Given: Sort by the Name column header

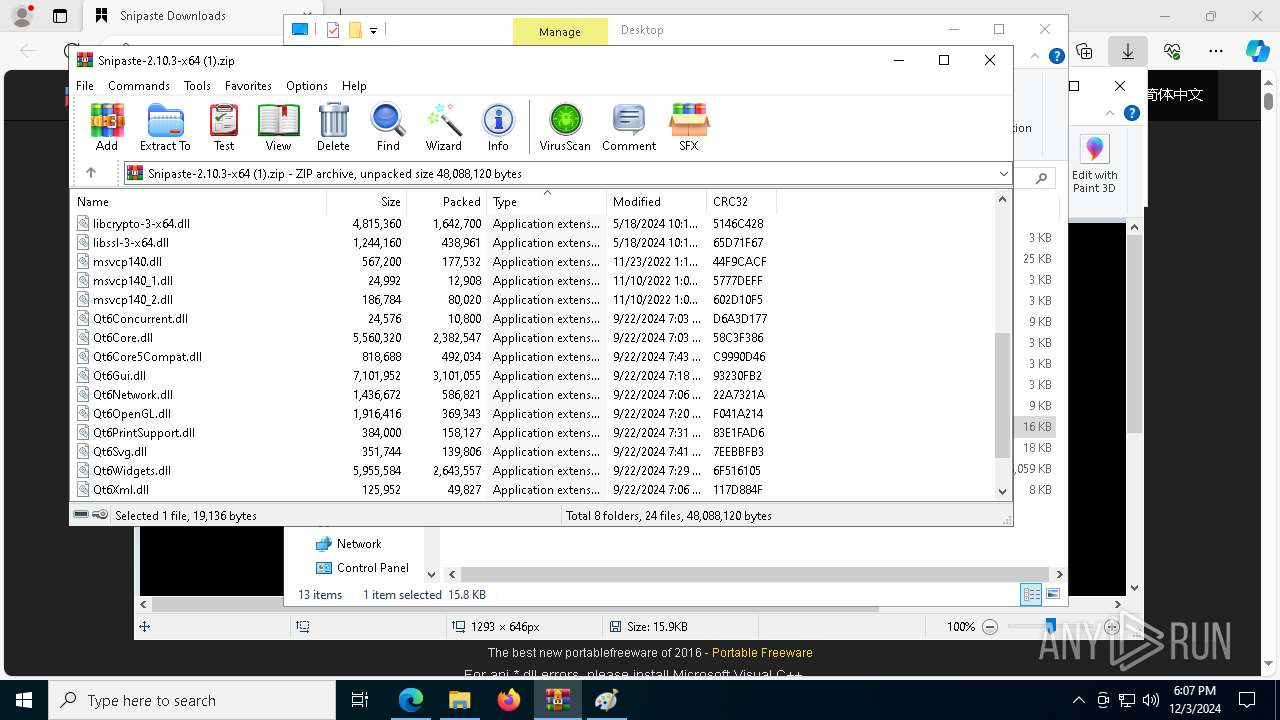Looking at the screenshot, I should coord(200,201).
